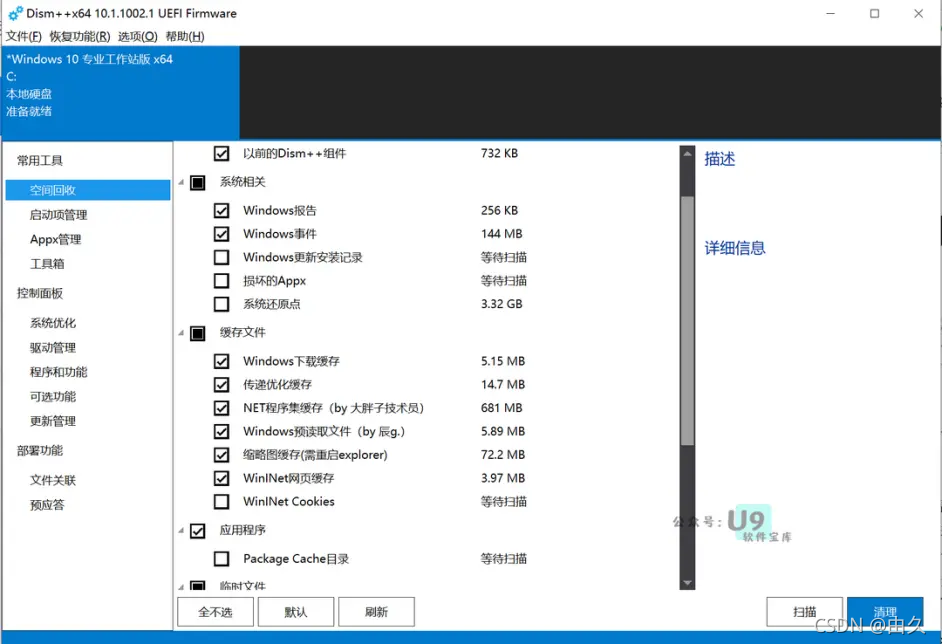
Task: Open the 选项(O) menu
Action: pos(138,37)
